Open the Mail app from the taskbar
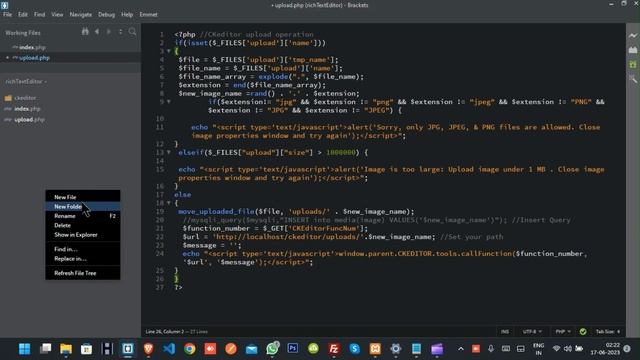This screenshot has height=360, width=640. click(x=251, y=349)
